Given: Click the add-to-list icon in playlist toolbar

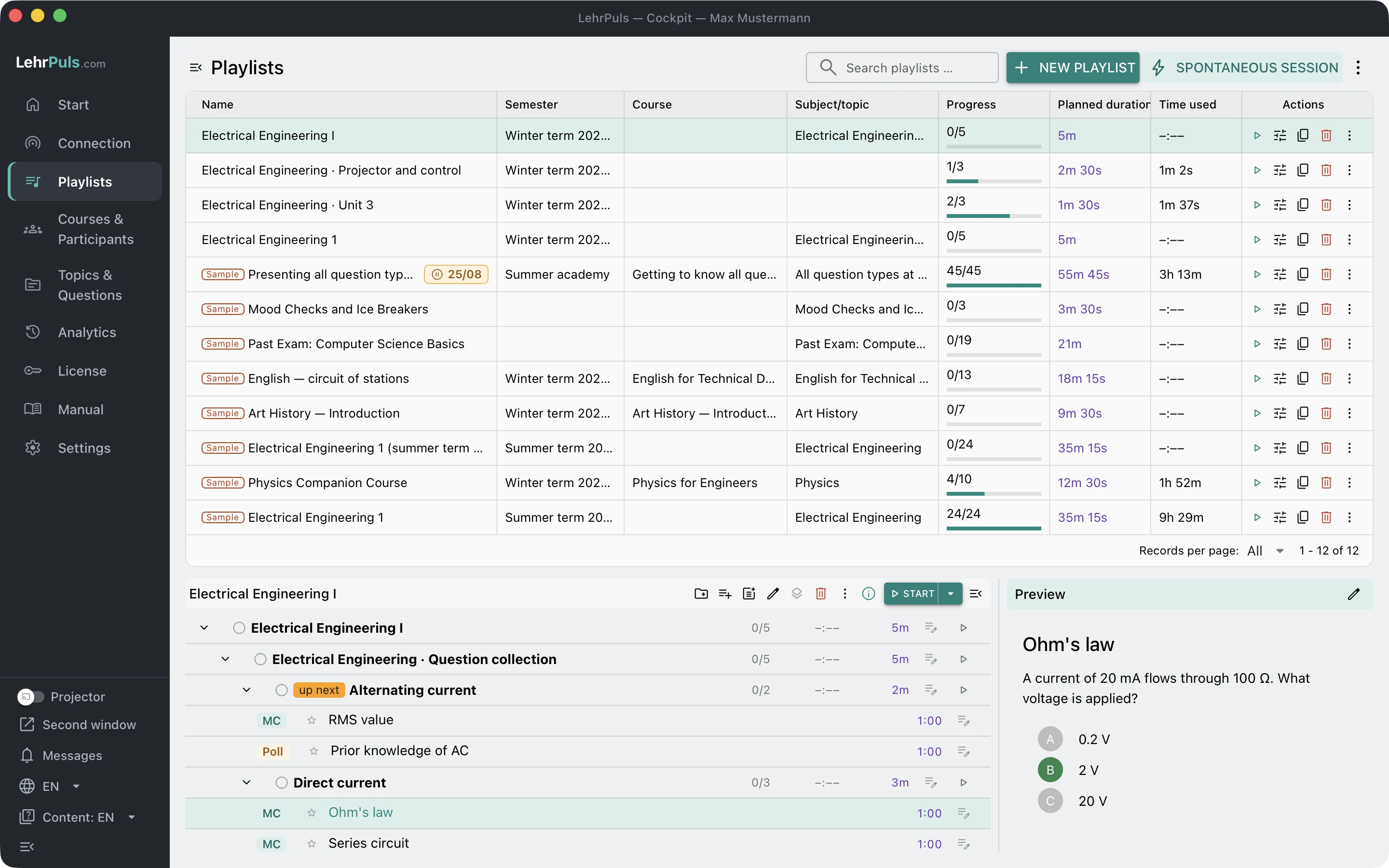Looking at the screenshot, I should click(x=725, y=594).
